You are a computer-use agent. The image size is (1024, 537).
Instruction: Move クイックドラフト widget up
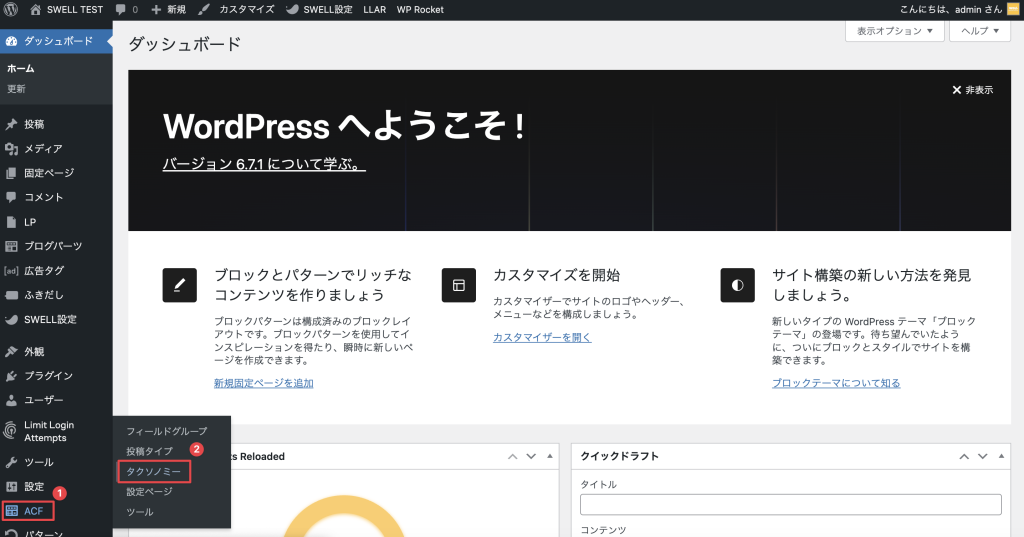click(x=964, y=456)
